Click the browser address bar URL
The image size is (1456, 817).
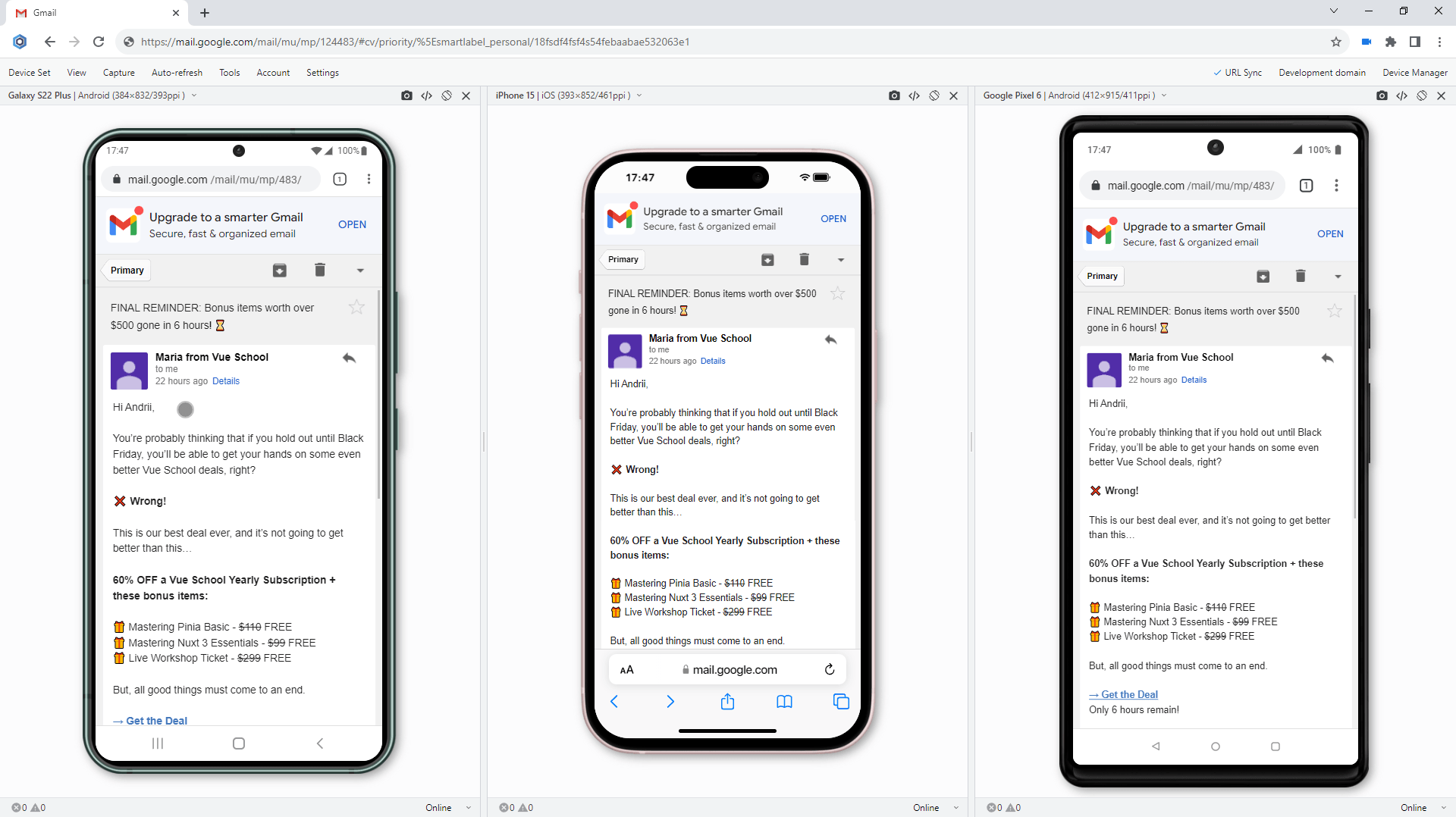[x=415, y=42]
